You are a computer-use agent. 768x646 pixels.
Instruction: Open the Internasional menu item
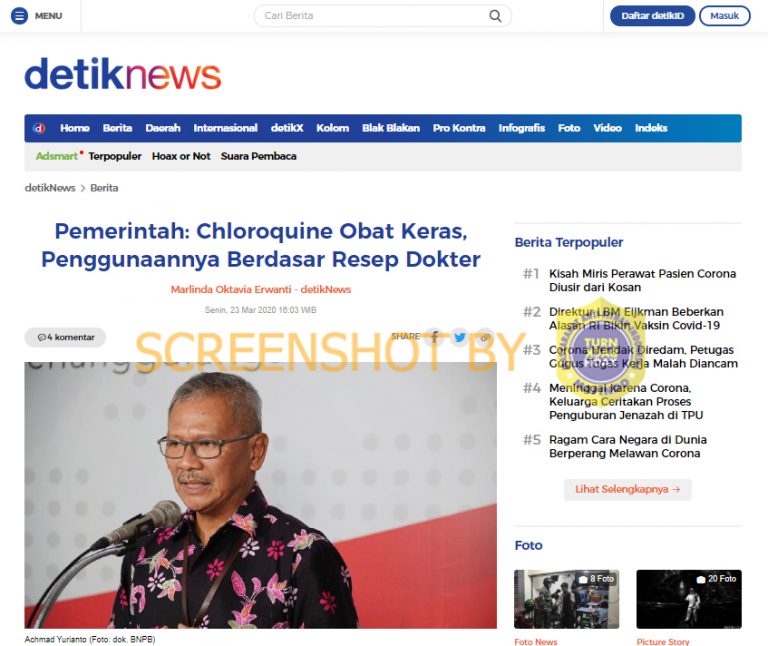[x=225, y=128]
